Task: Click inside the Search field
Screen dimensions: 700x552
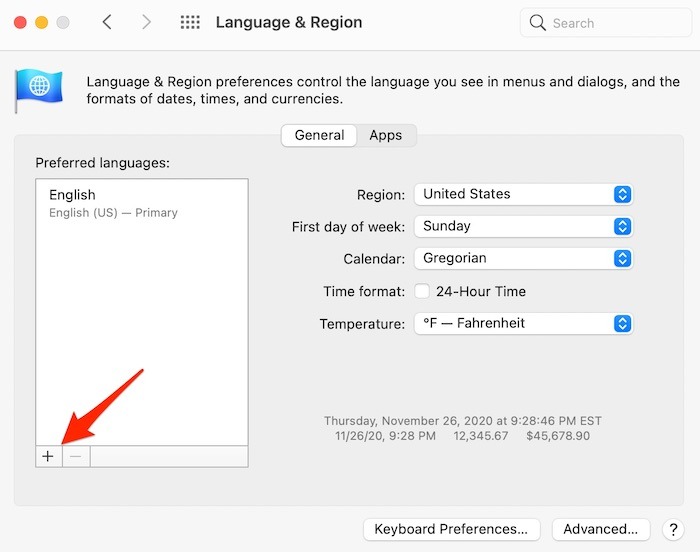Action: pos(606,23)
